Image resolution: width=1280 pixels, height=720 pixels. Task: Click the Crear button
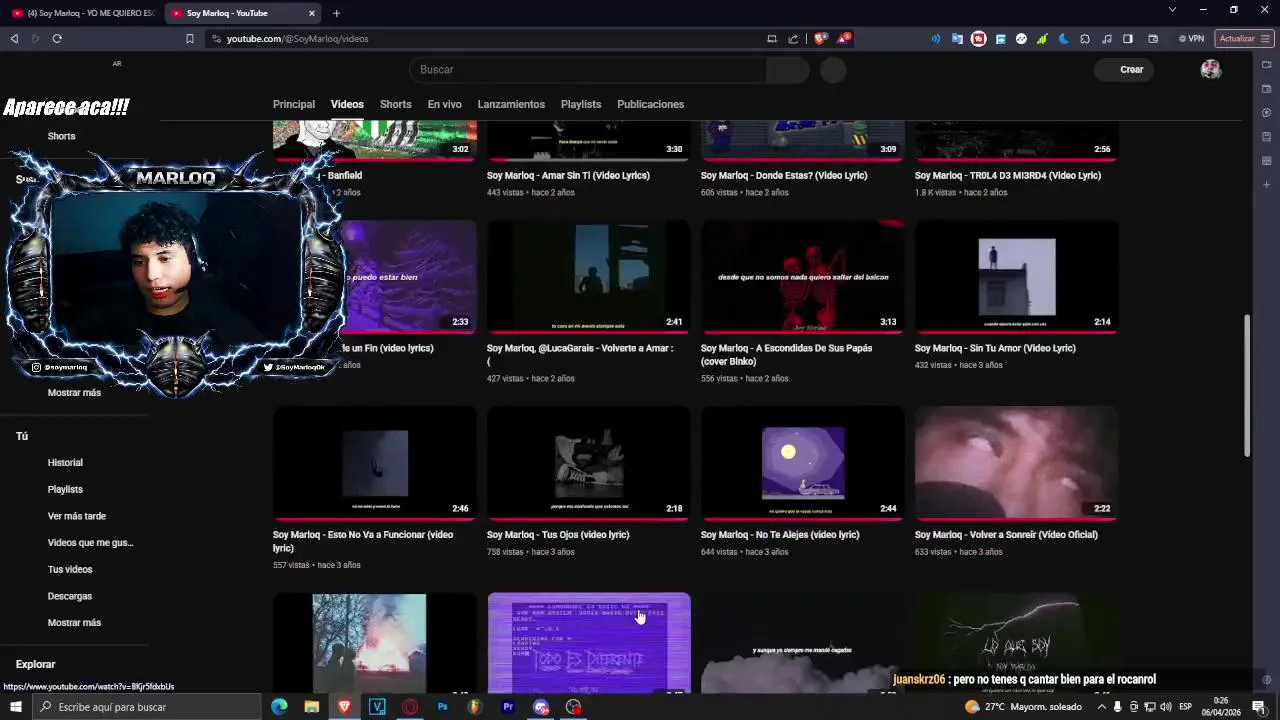tap(1124, 70)
